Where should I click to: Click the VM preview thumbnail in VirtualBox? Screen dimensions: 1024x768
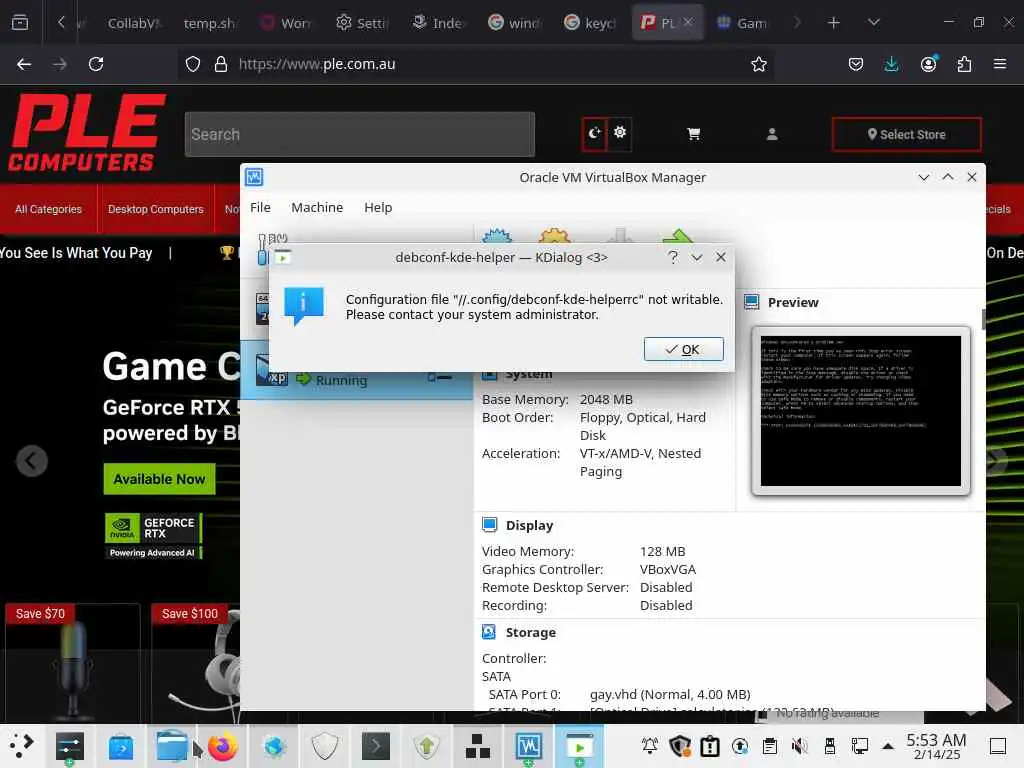(x=861, y=410)
